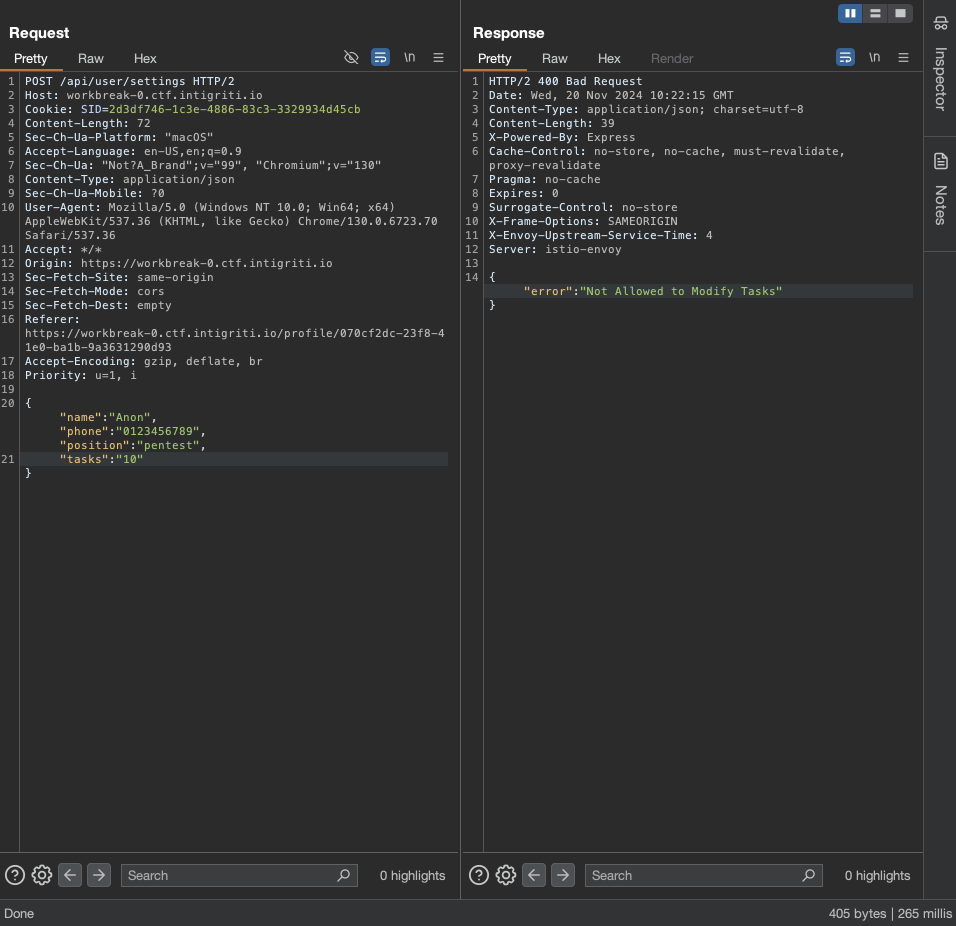Go to previous match in Request search
Image resolution: width=956 pixels, height=926 pixels.
tap(70, 875)
